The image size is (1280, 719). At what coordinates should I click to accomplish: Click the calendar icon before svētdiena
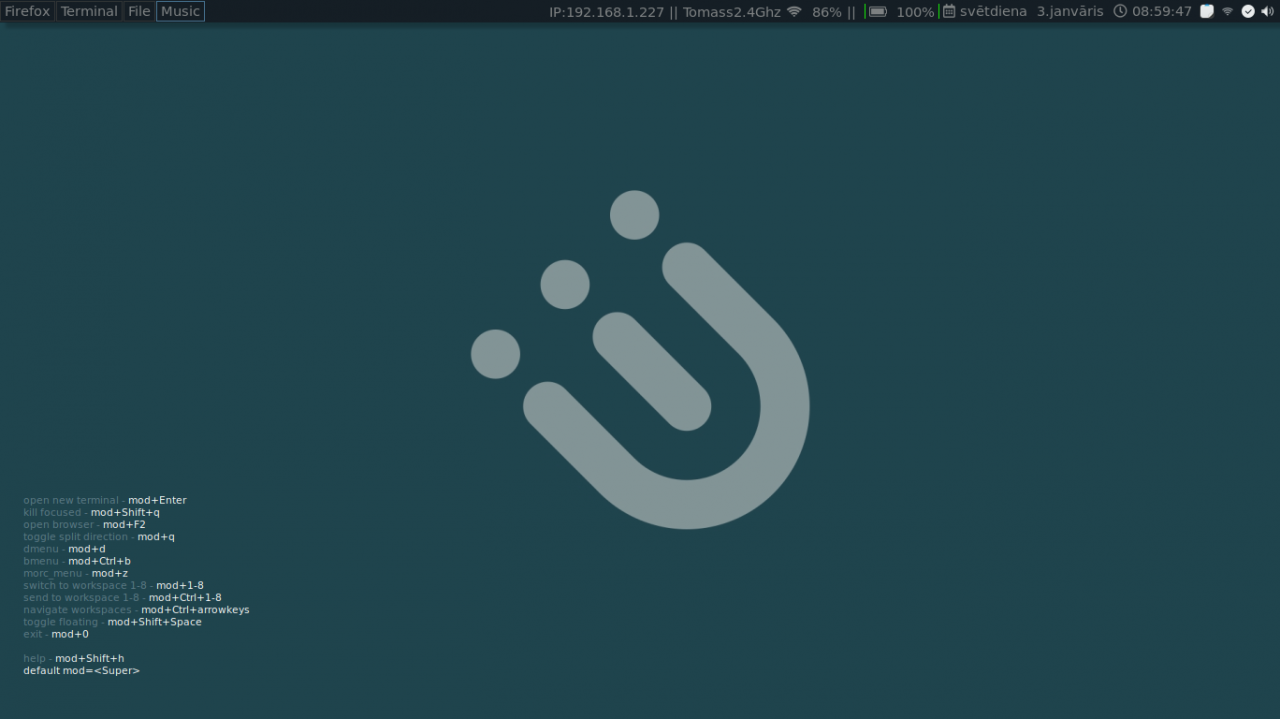(x=949, y=12)
